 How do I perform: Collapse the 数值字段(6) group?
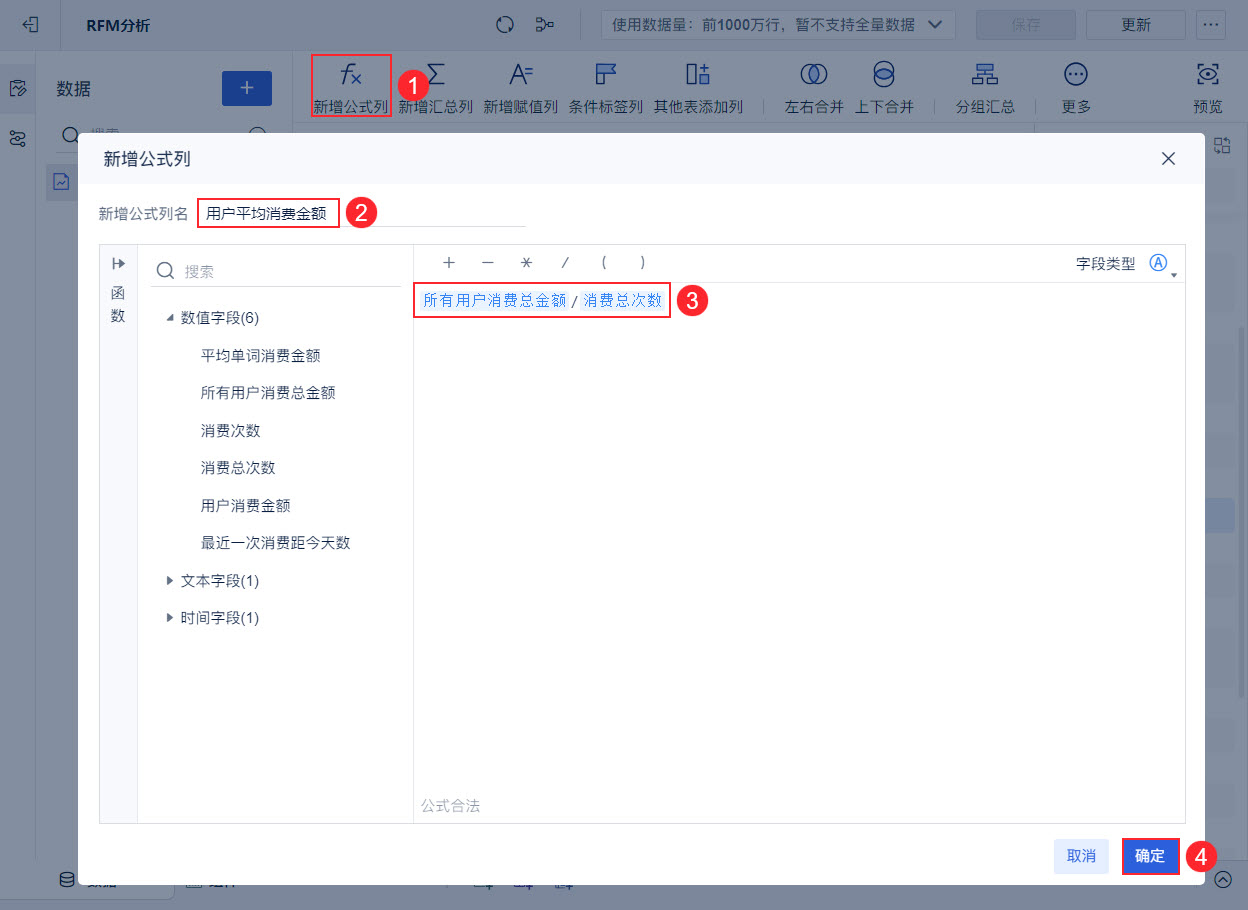(x=170, y=318)
